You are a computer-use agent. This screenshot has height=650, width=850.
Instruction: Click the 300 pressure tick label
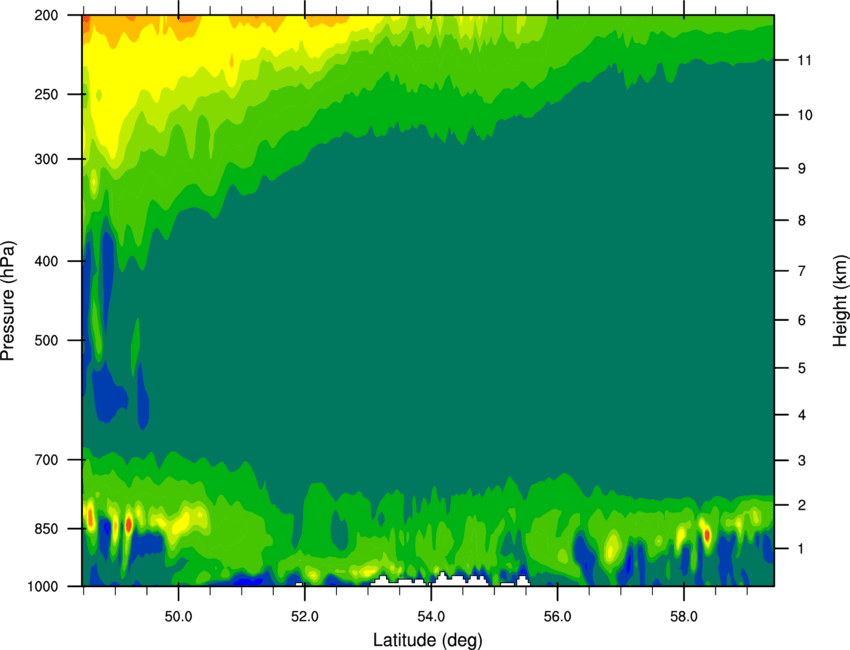tap(46, 159)
